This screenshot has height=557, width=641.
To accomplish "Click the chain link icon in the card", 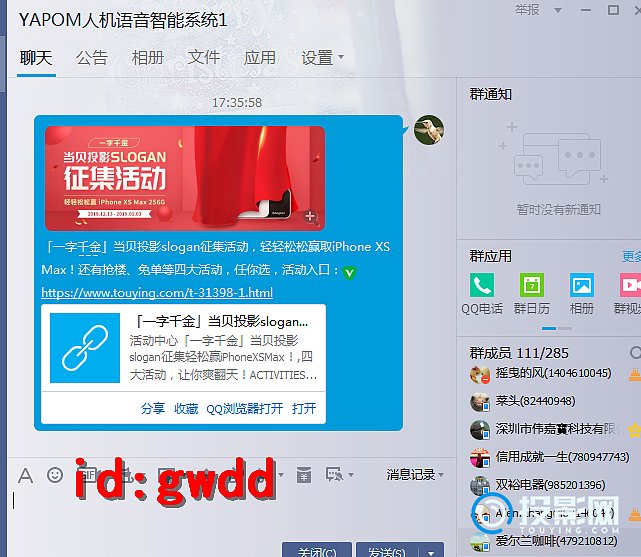I will tap(85, 348).
